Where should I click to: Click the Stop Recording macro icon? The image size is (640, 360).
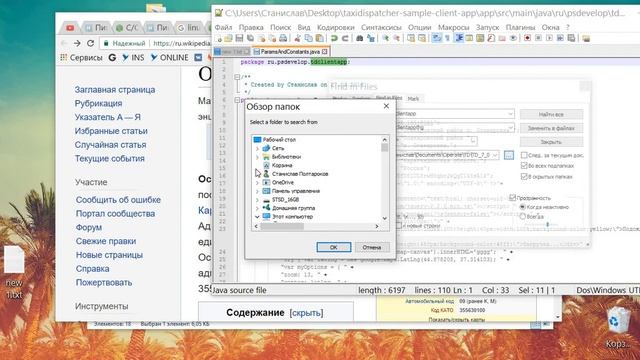point(538,39)
